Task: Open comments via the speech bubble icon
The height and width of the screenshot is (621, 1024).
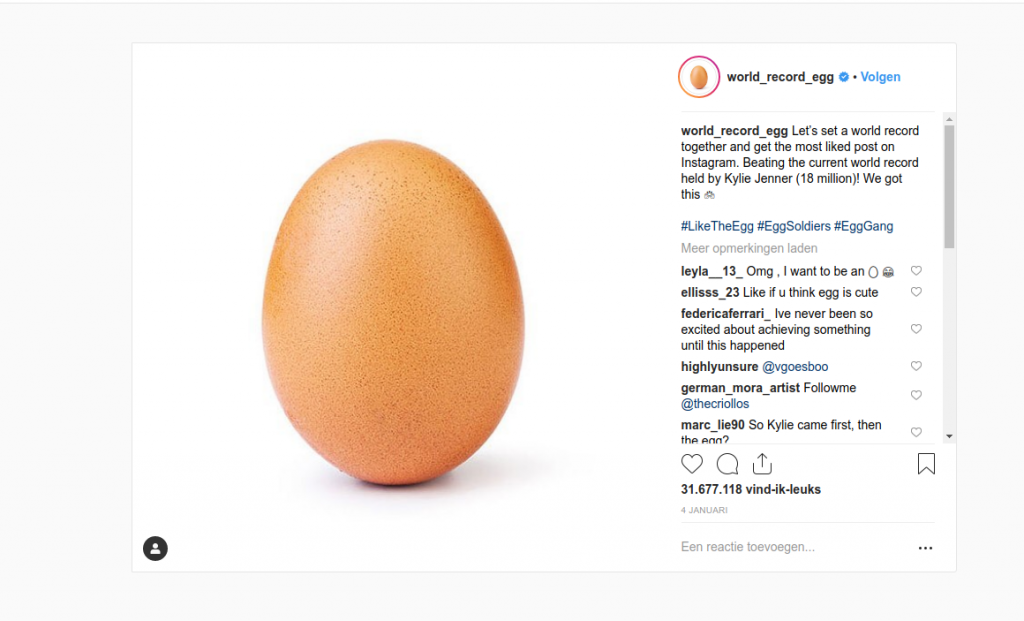Action: coord(727,464)
